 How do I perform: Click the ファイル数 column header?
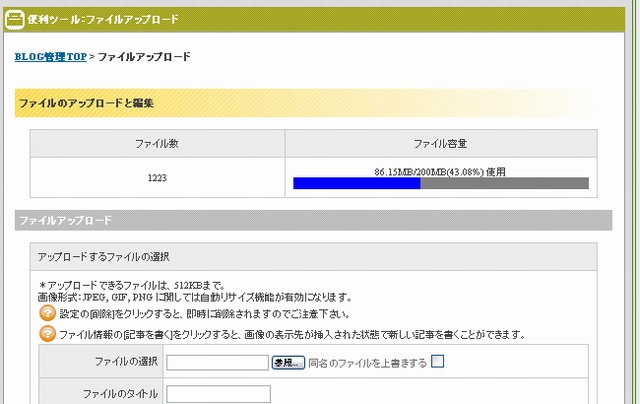pyautogui.click(x=156, y=144)
